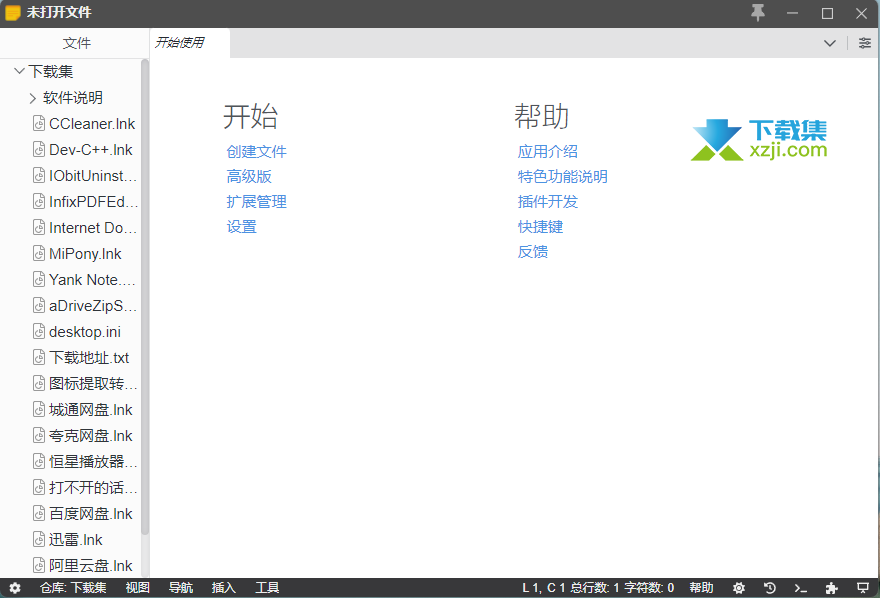
Task: Toggle the terminal prompt icon
Action: 800,587
